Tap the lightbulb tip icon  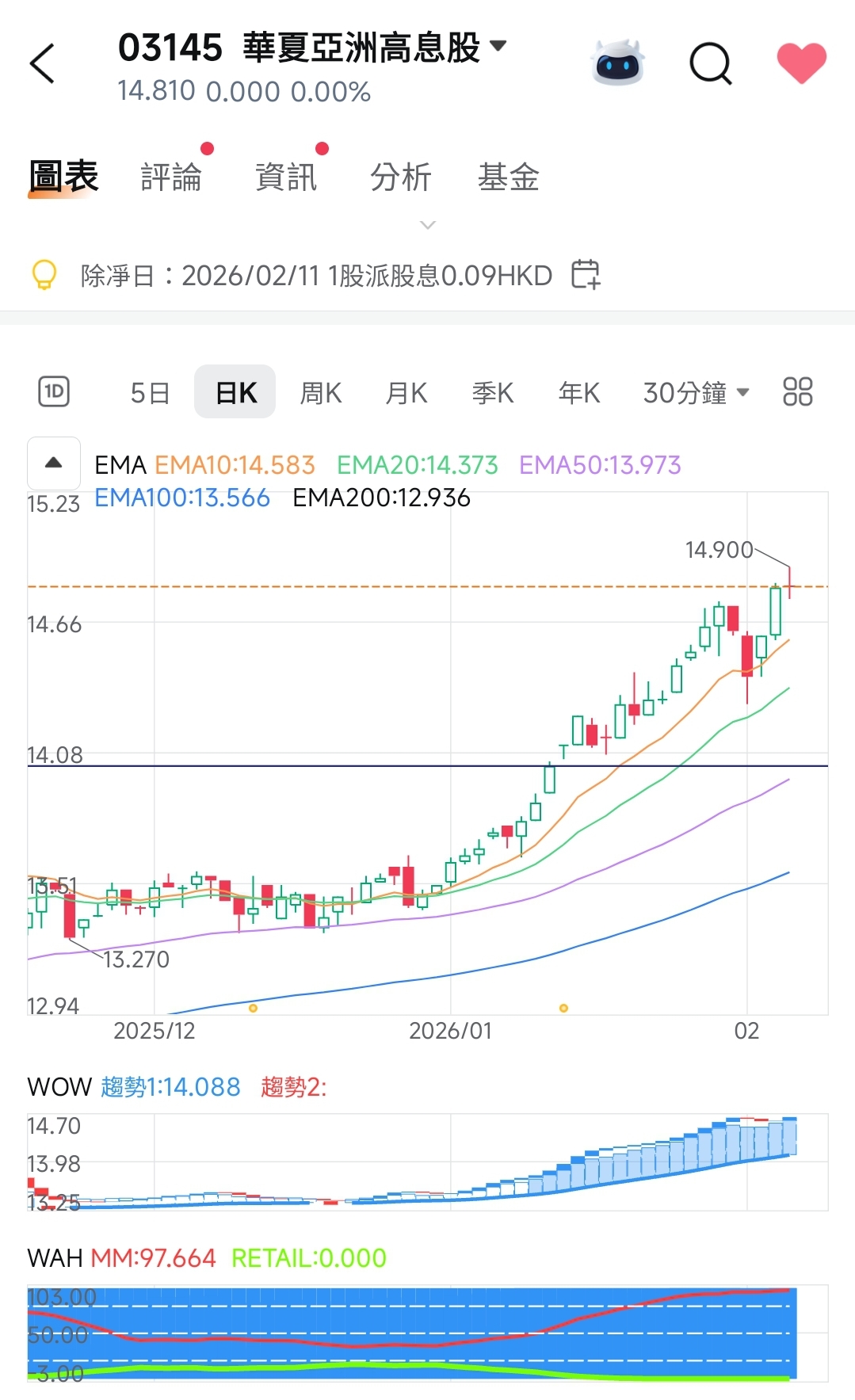(x=44, y=275)
